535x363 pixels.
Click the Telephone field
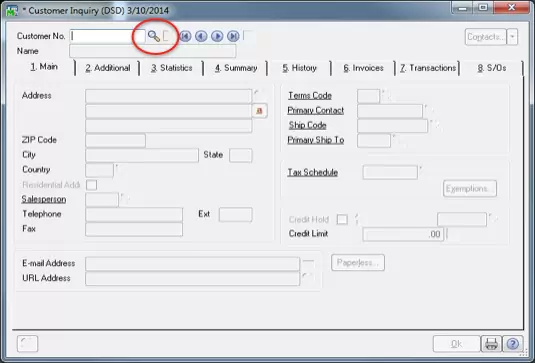coord(134,215)
